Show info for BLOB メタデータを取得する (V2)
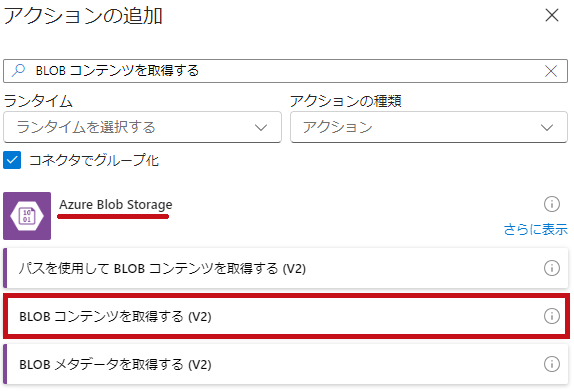The image size is (574, 392). [x=552, y=364]
